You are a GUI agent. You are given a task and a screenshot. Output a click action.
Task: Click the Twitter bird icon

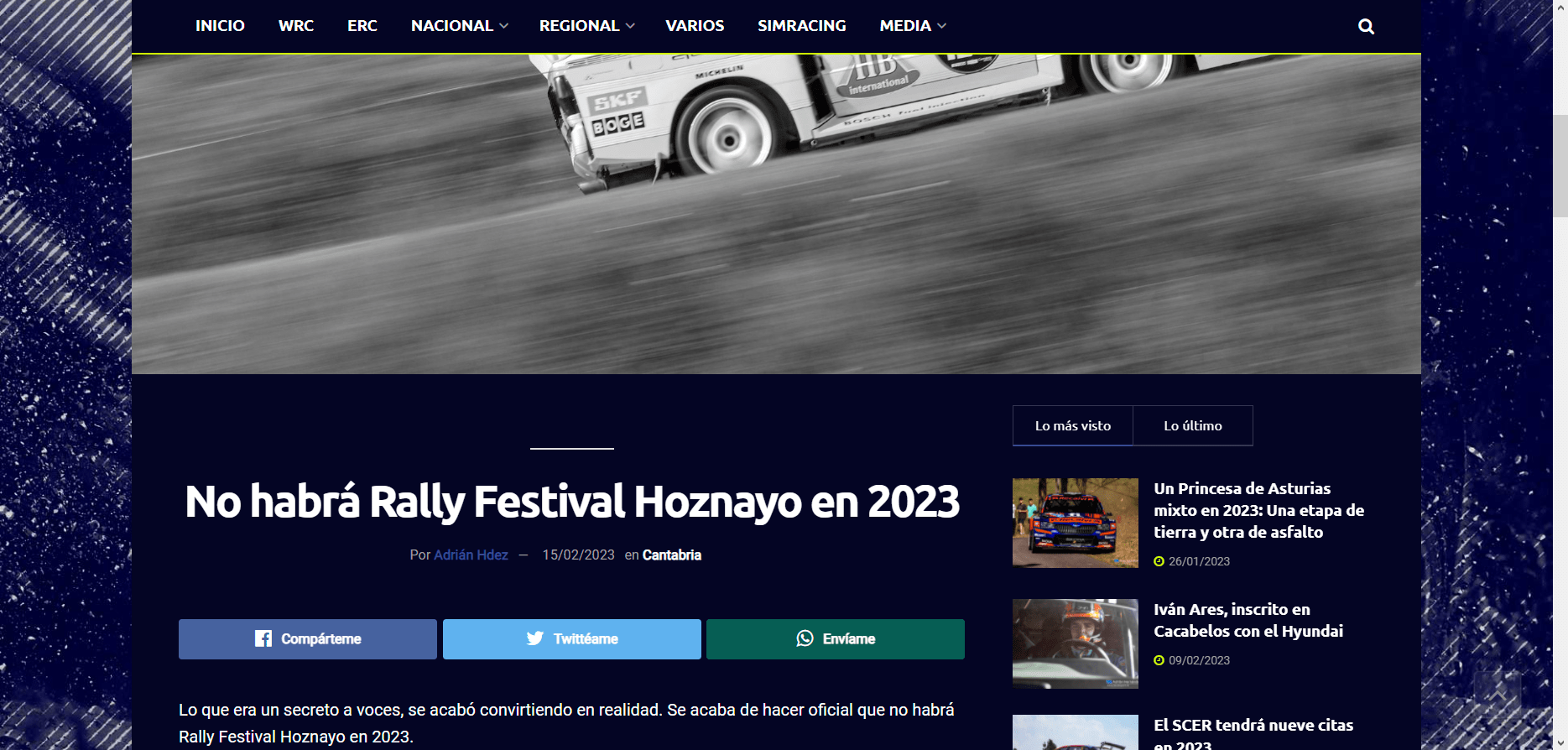pyautogui.click(x=534, y=638)
